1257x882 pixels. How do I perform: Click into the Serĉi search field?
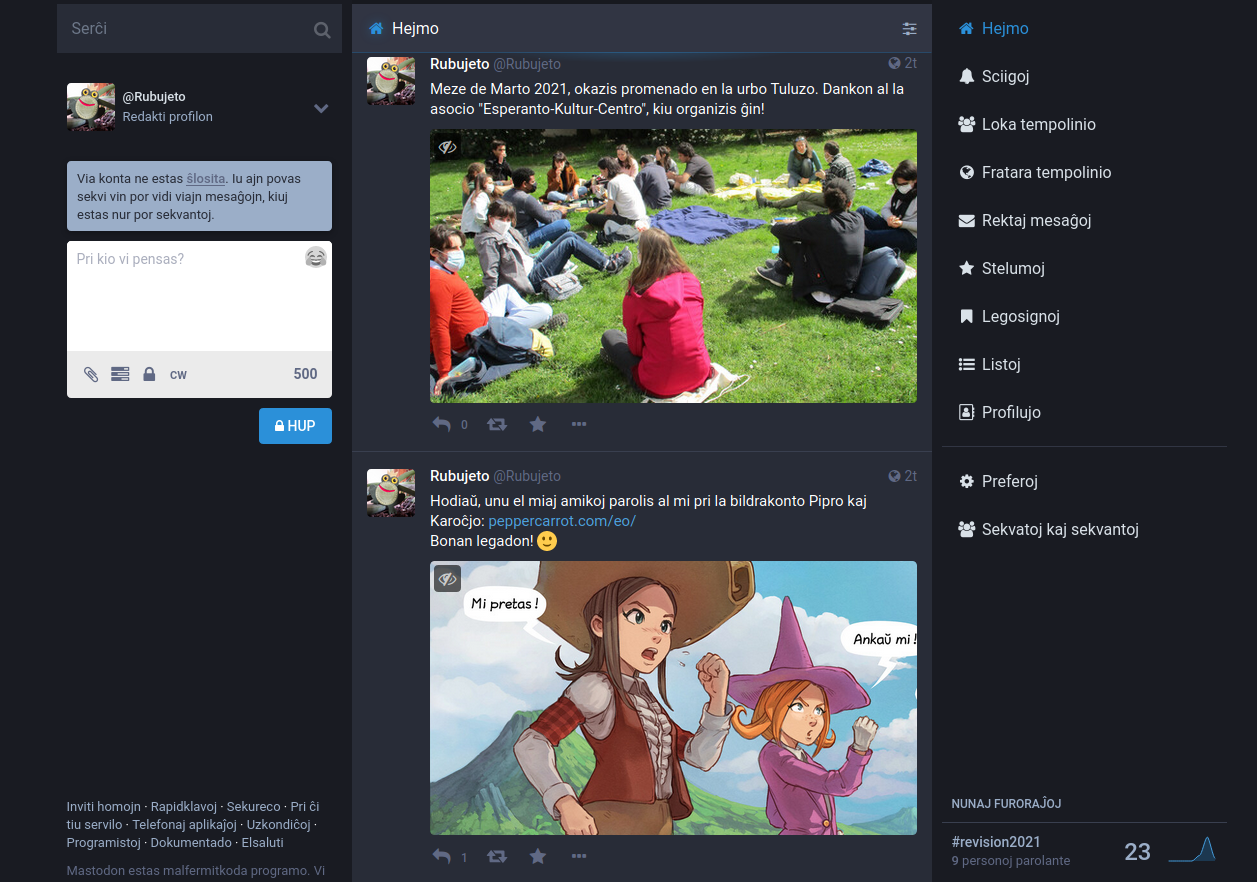coord(185,29)
